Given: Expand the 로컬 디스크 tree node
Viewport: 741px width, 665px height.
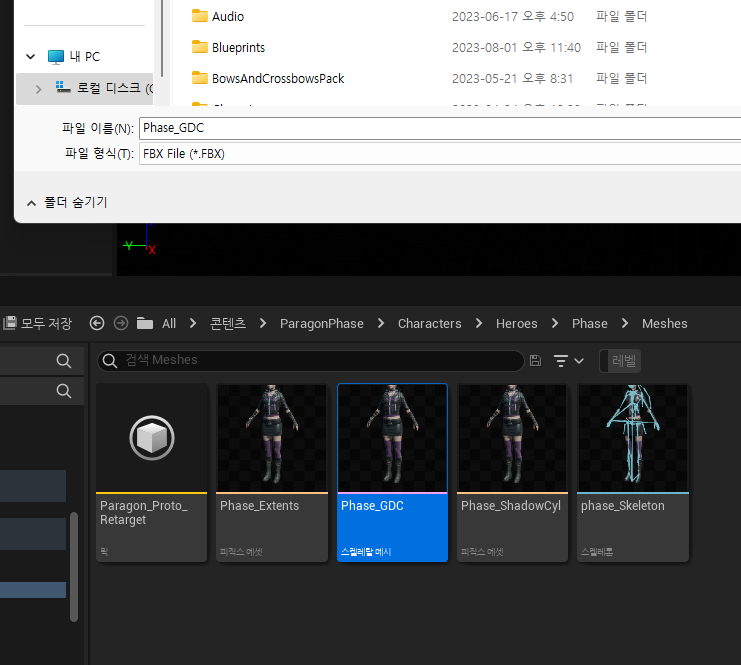Looking at the screenshot, I should [x=38, y=88].
